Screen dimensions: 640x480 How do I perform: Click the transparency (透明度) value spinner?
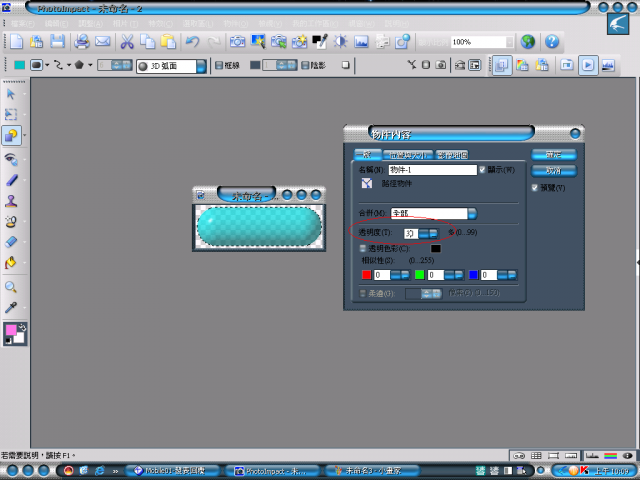pyautogui.click(x=429, y=233)
